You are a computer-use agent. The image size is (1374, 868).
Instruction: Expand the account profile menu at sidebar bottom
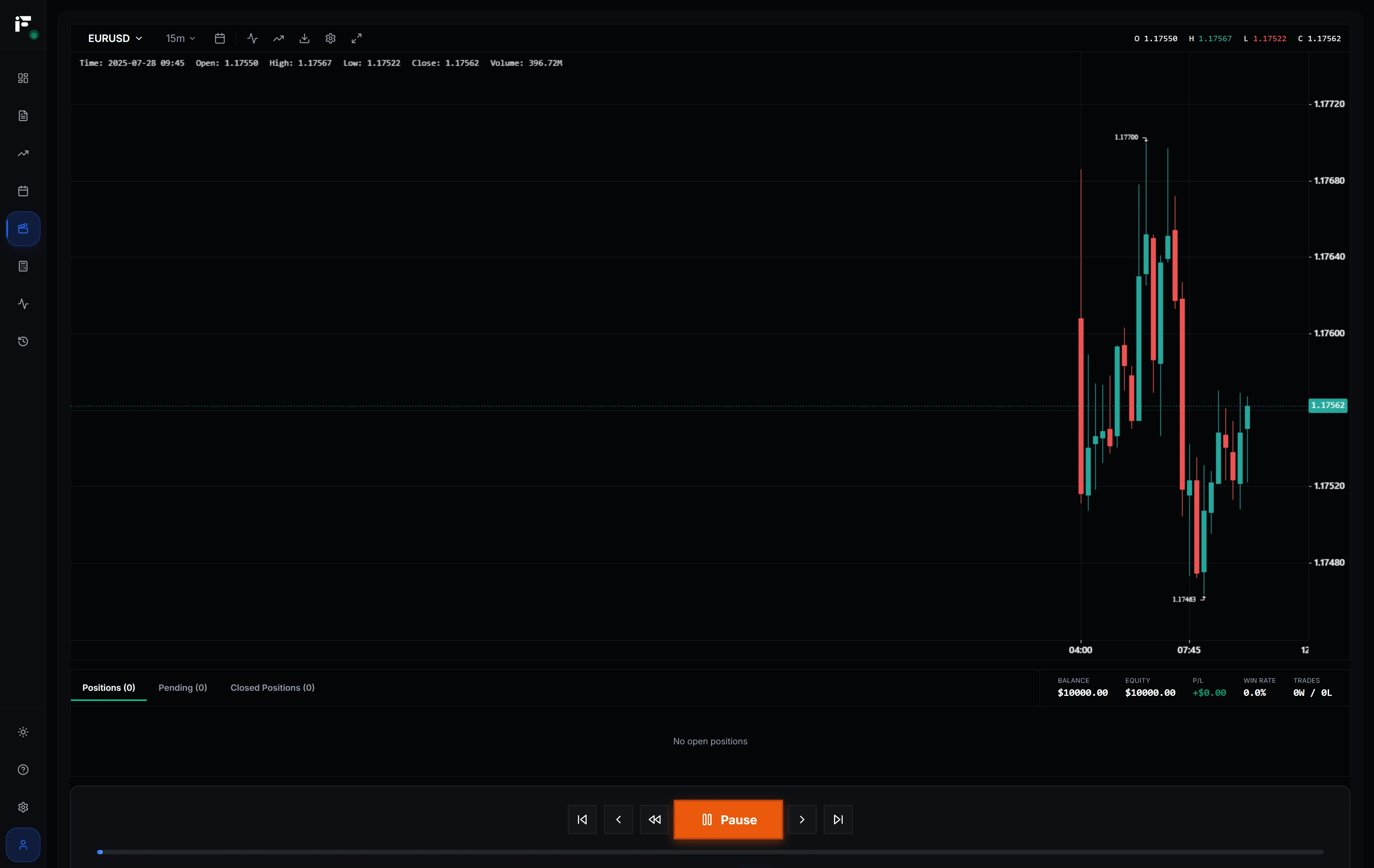pos(23,844)
